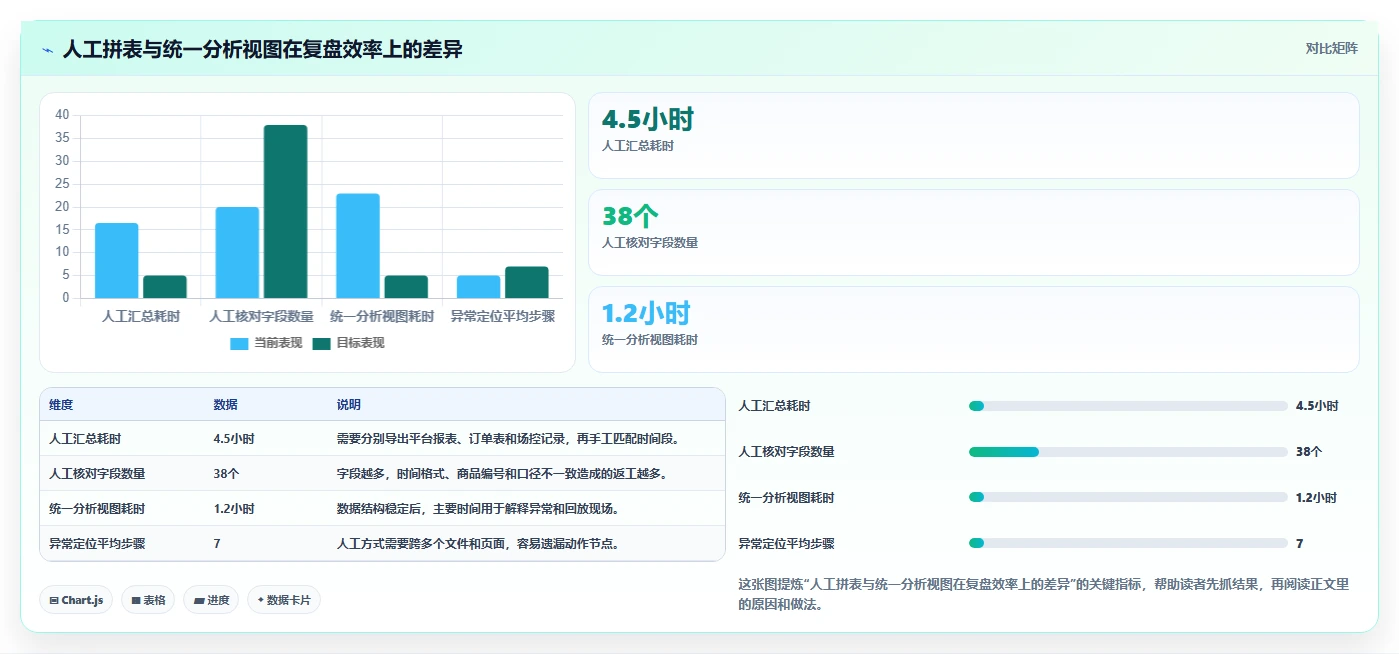Image resolution: width=1399 pixels, height=654 pixels.
Task: Click the 异常定位平均步骤 table row label
Action: tap(97, 544)
